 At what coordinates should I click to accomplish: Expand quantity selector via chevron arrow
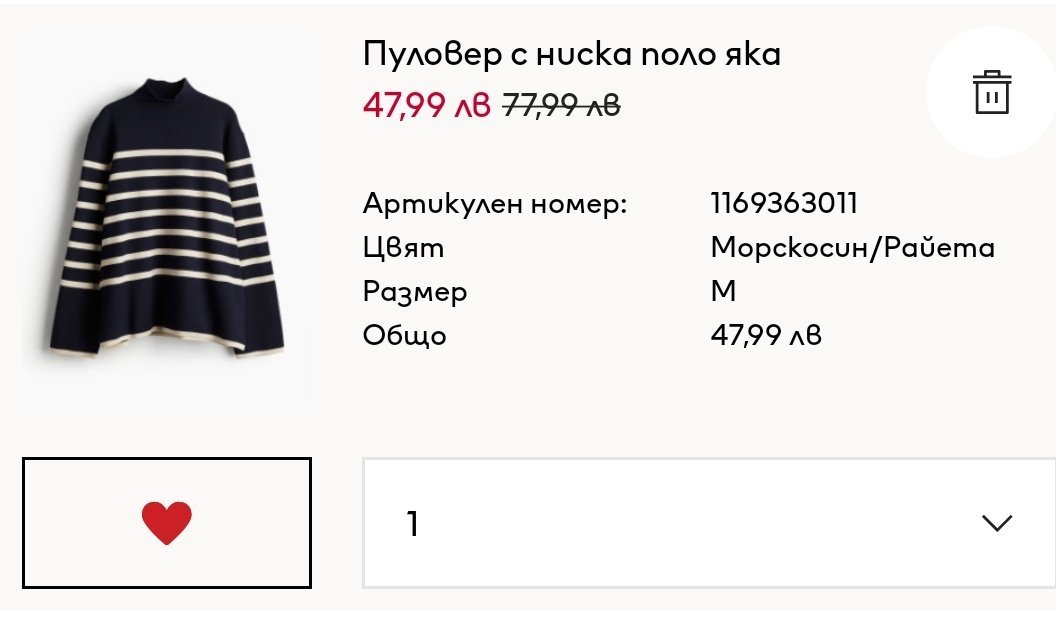[997, 523]
